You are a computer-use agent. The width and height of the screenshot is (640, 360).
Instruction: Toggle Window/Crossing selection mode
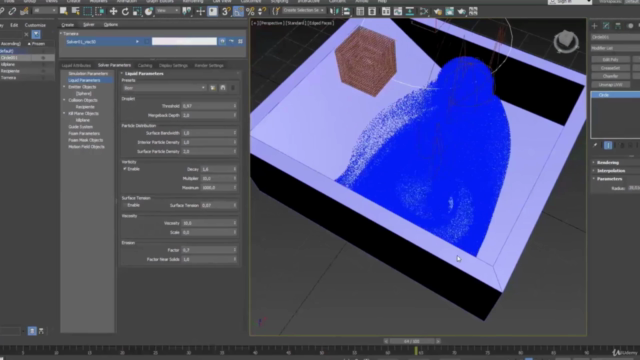(x=99, y=11)
